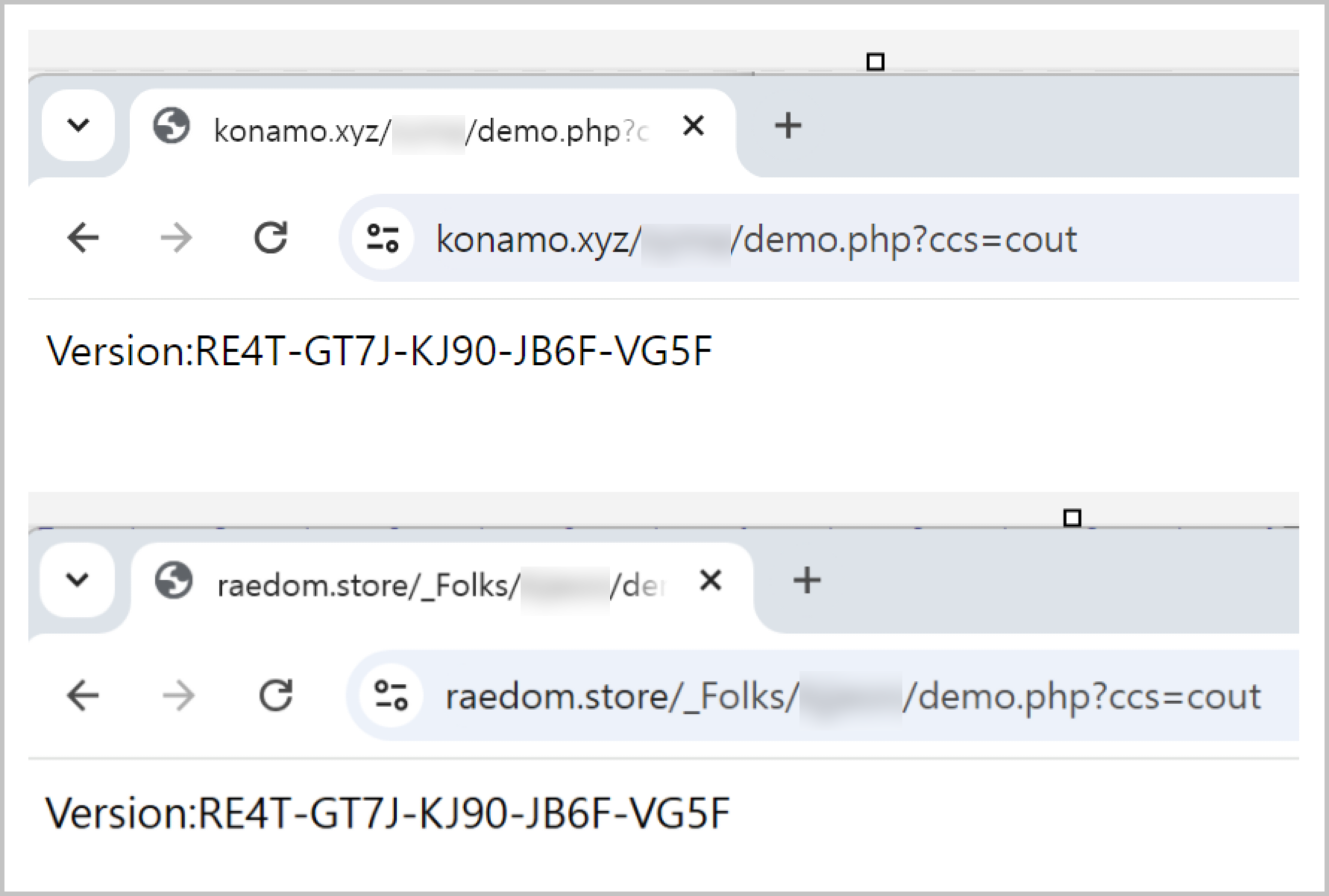Click the raedom.store address bar URL
The image size is (1329, 896).
pos(853,697)
